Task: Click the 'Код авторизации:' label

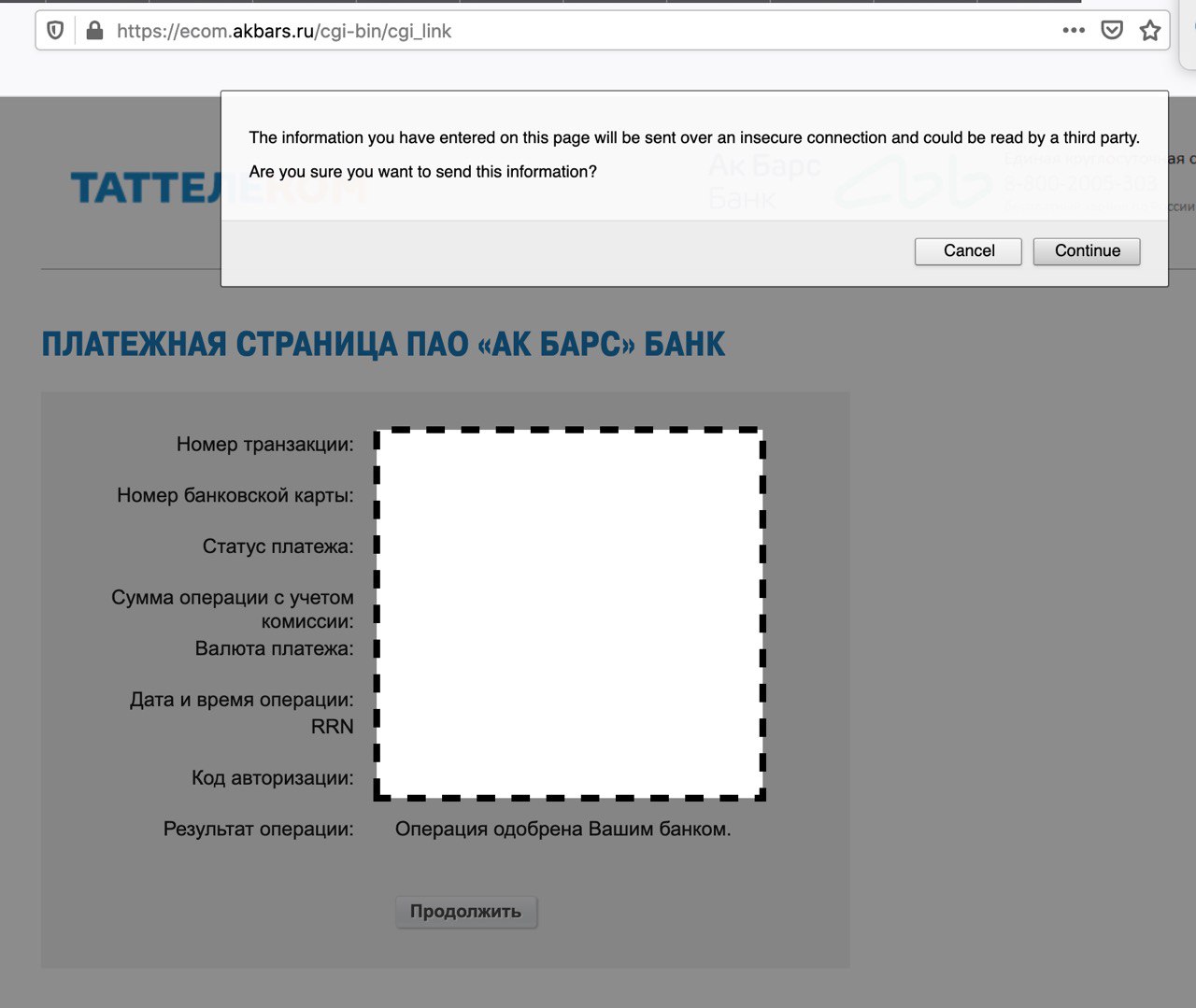Action: [x=273, y=777]
